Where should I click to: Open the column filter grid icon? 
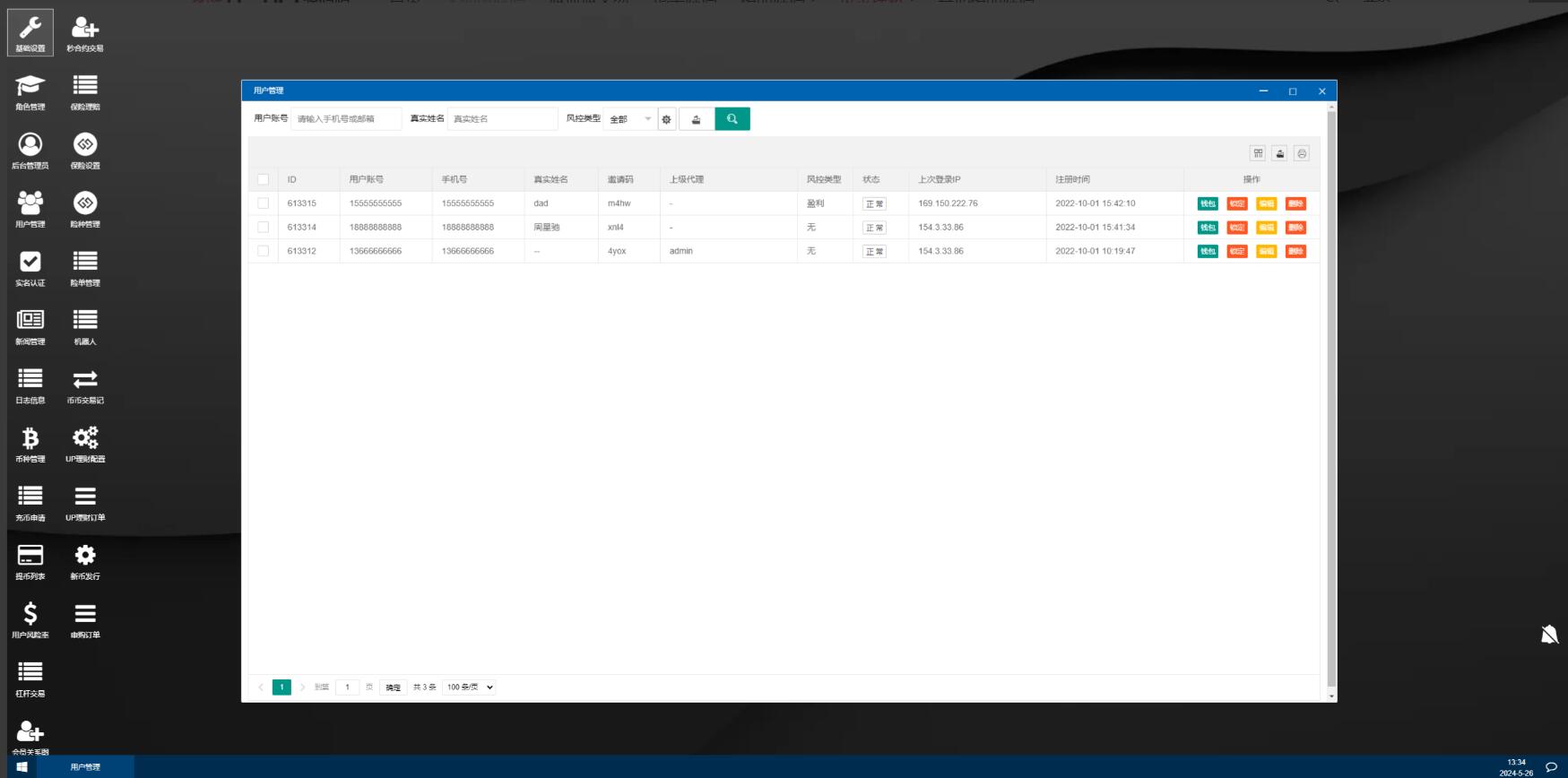pos(1258,154)
